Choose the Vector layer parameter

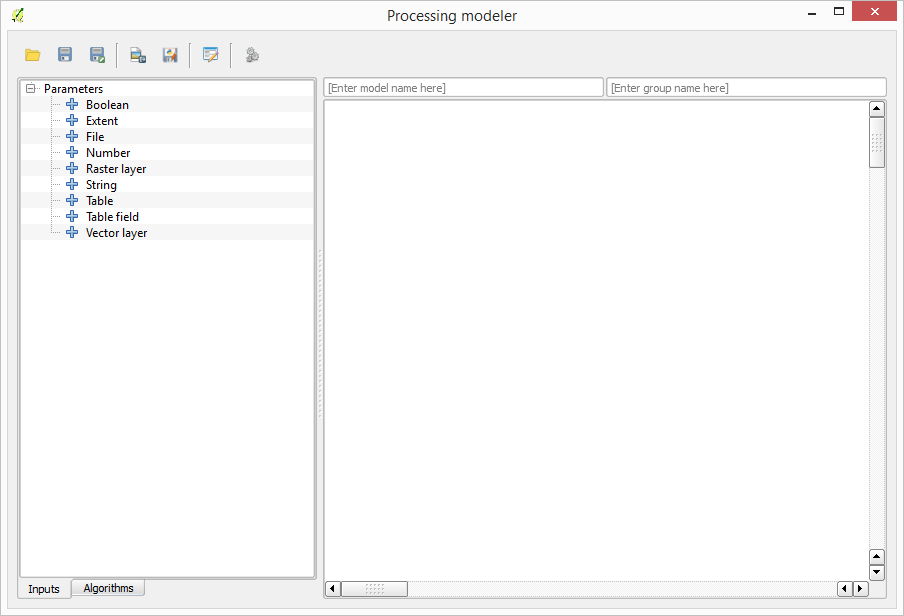click(x=116, y=233)
